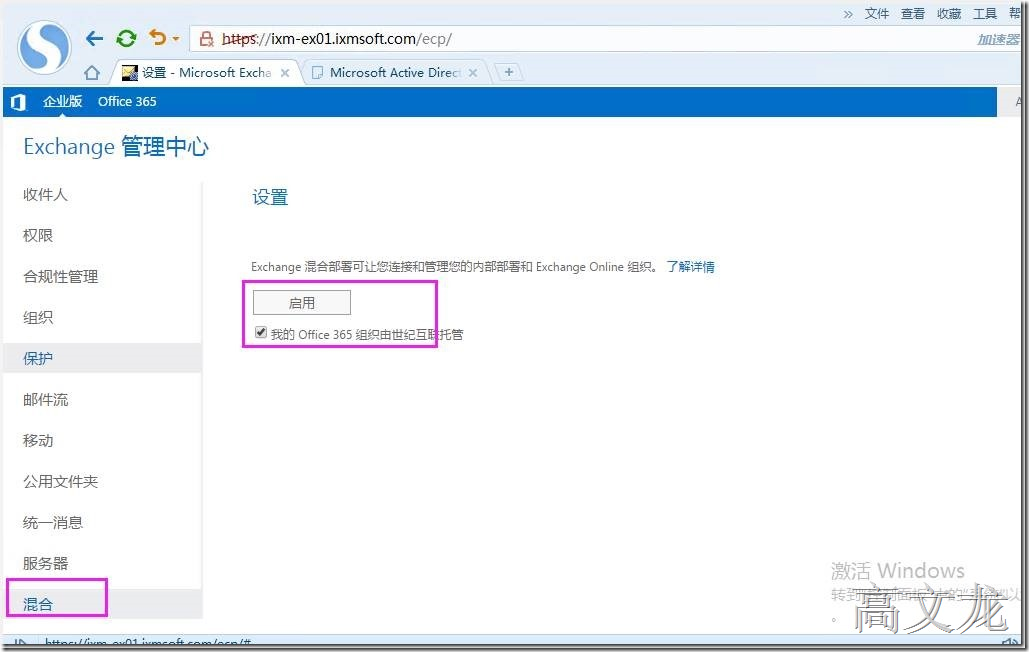Click the 设置 page heading

tap(270, 197)
